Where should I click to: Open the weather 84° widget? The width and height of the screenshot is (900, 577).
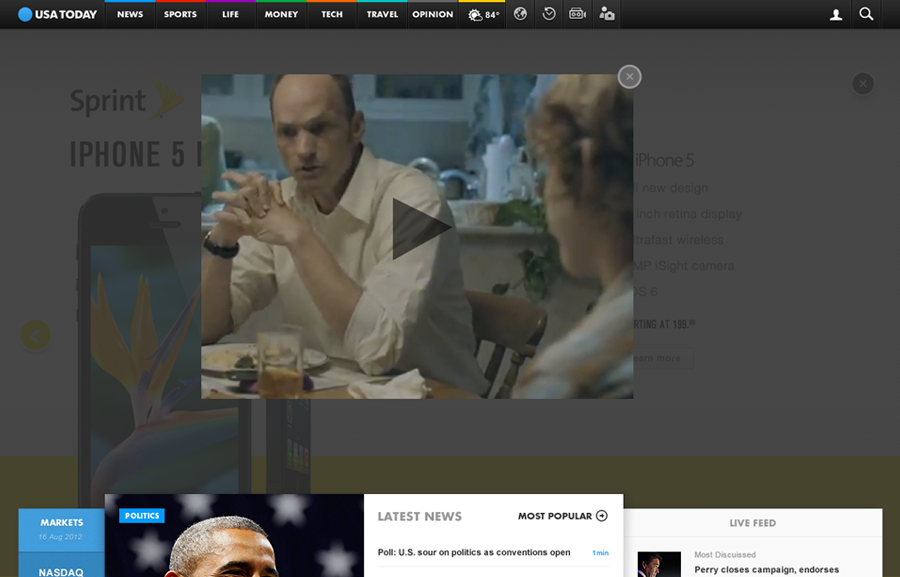482,14
